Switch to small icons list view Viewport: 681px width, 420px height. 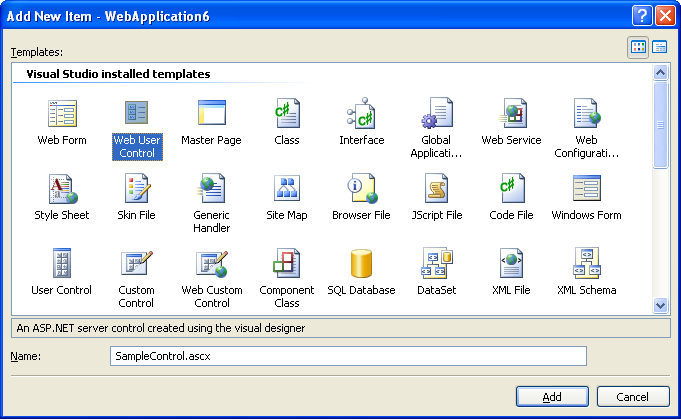pyautogui.click(x=660, y=47)
